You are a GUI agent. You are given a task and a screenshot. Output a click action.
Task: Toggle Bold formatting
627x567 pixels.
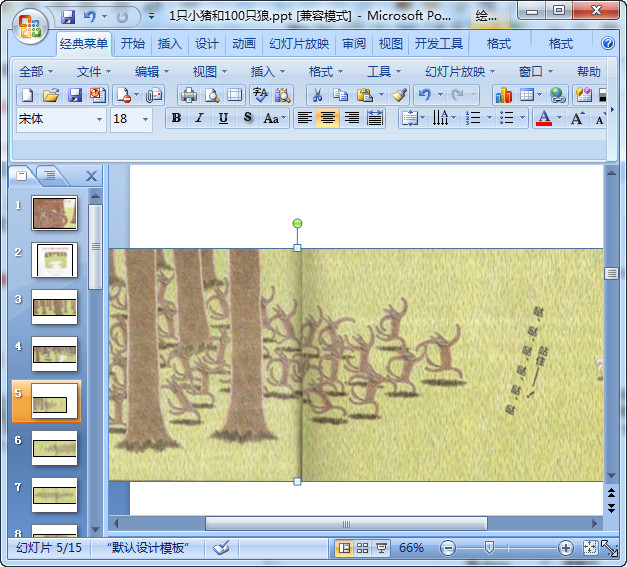176,118
